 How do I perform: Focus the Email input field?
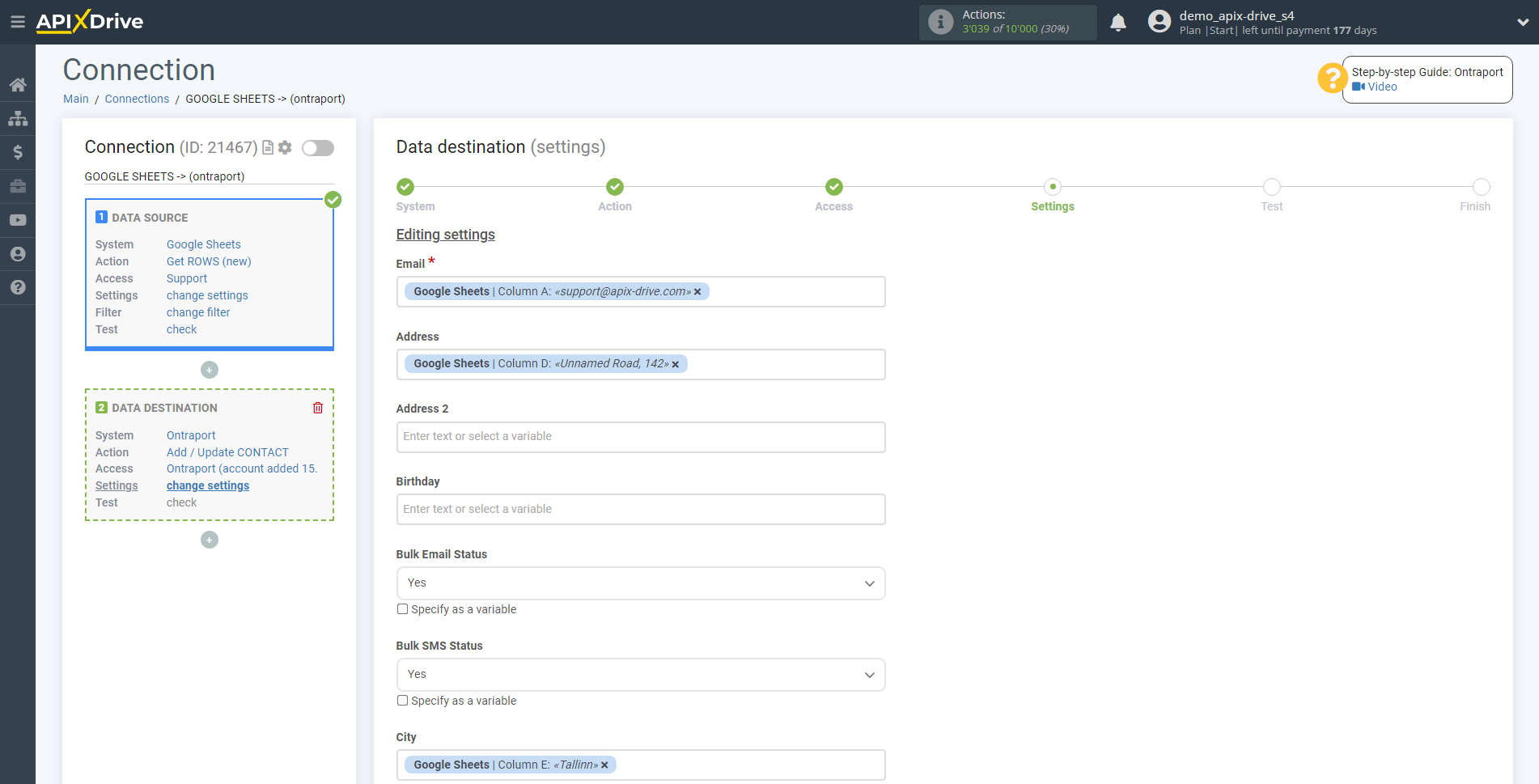(641, 292)
